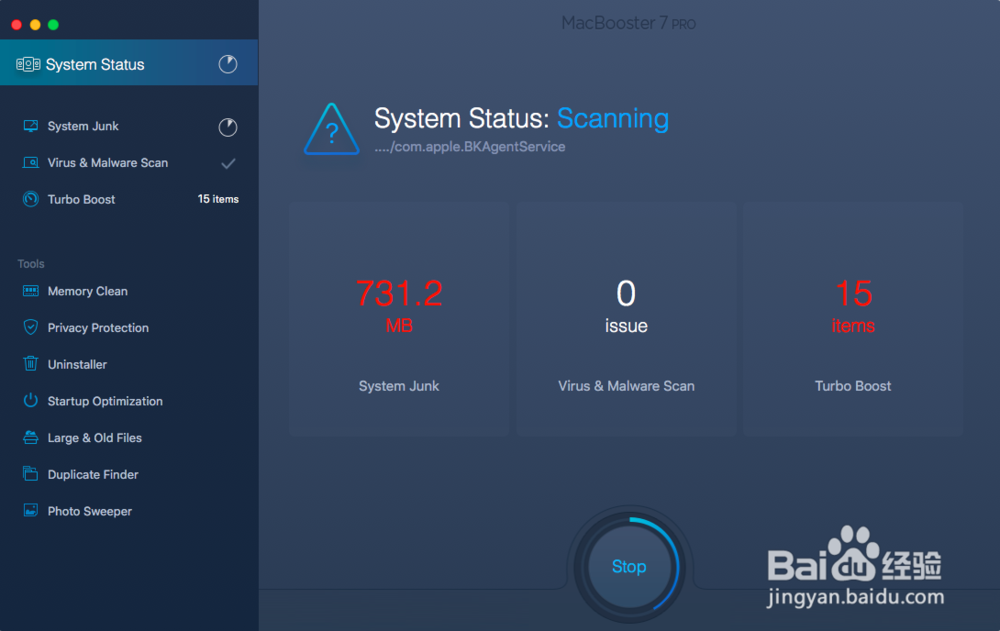Image resolution: width=1000 pixels, height=631 pixels.
Task: Click the com.apple.BKAgentService path text
Action: pyautogui.click(x=470, y=147)
